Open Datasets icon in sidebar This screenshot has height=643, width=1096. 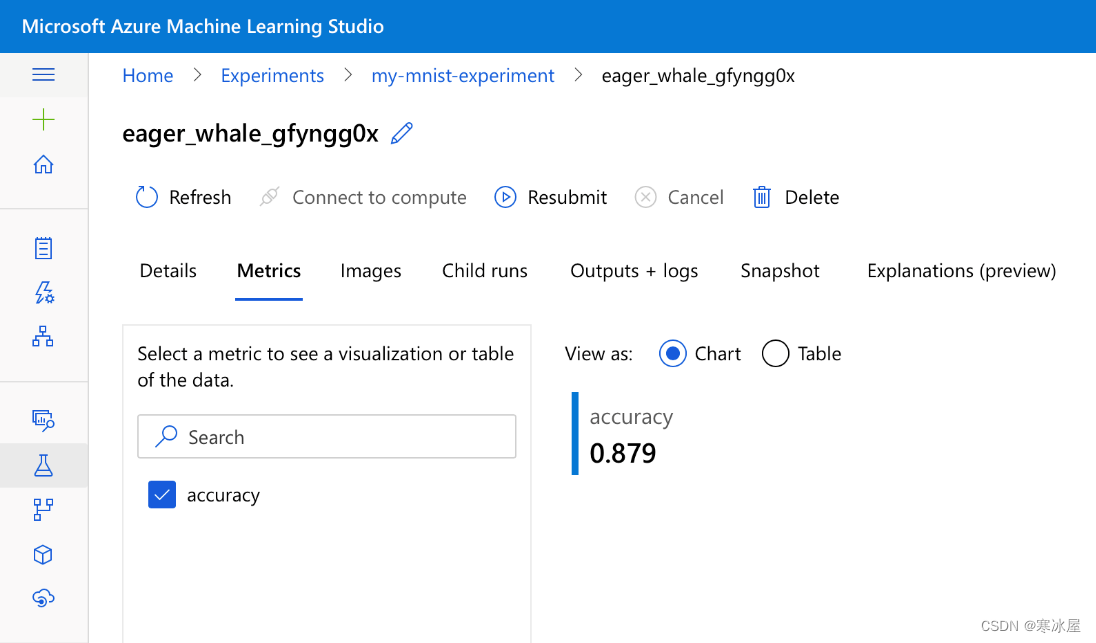(43, 419)
